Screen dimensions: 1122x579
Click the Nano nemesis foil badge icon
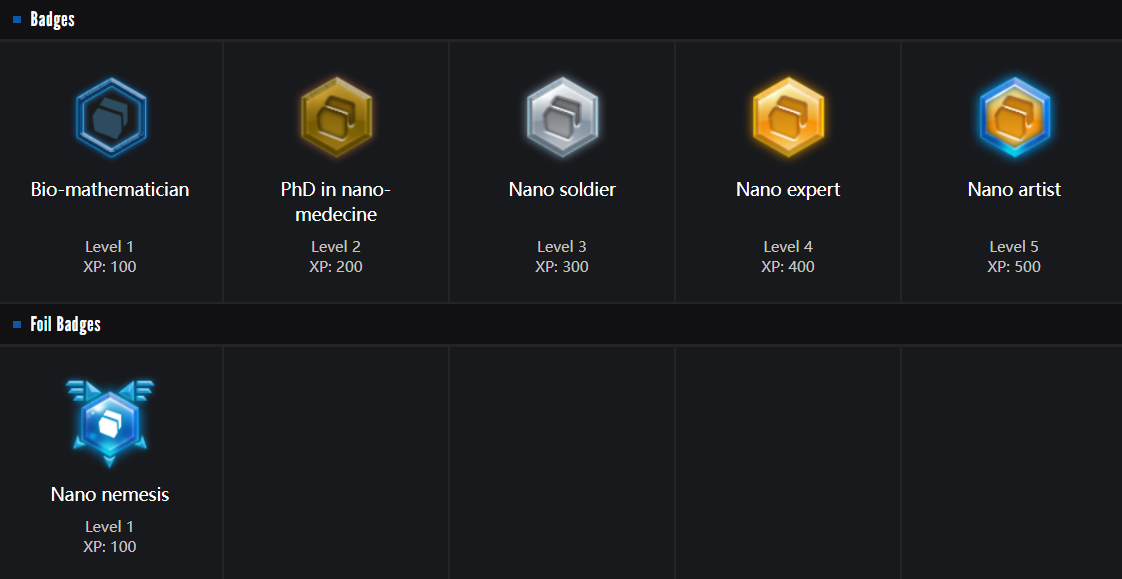[x=110, y=422]
